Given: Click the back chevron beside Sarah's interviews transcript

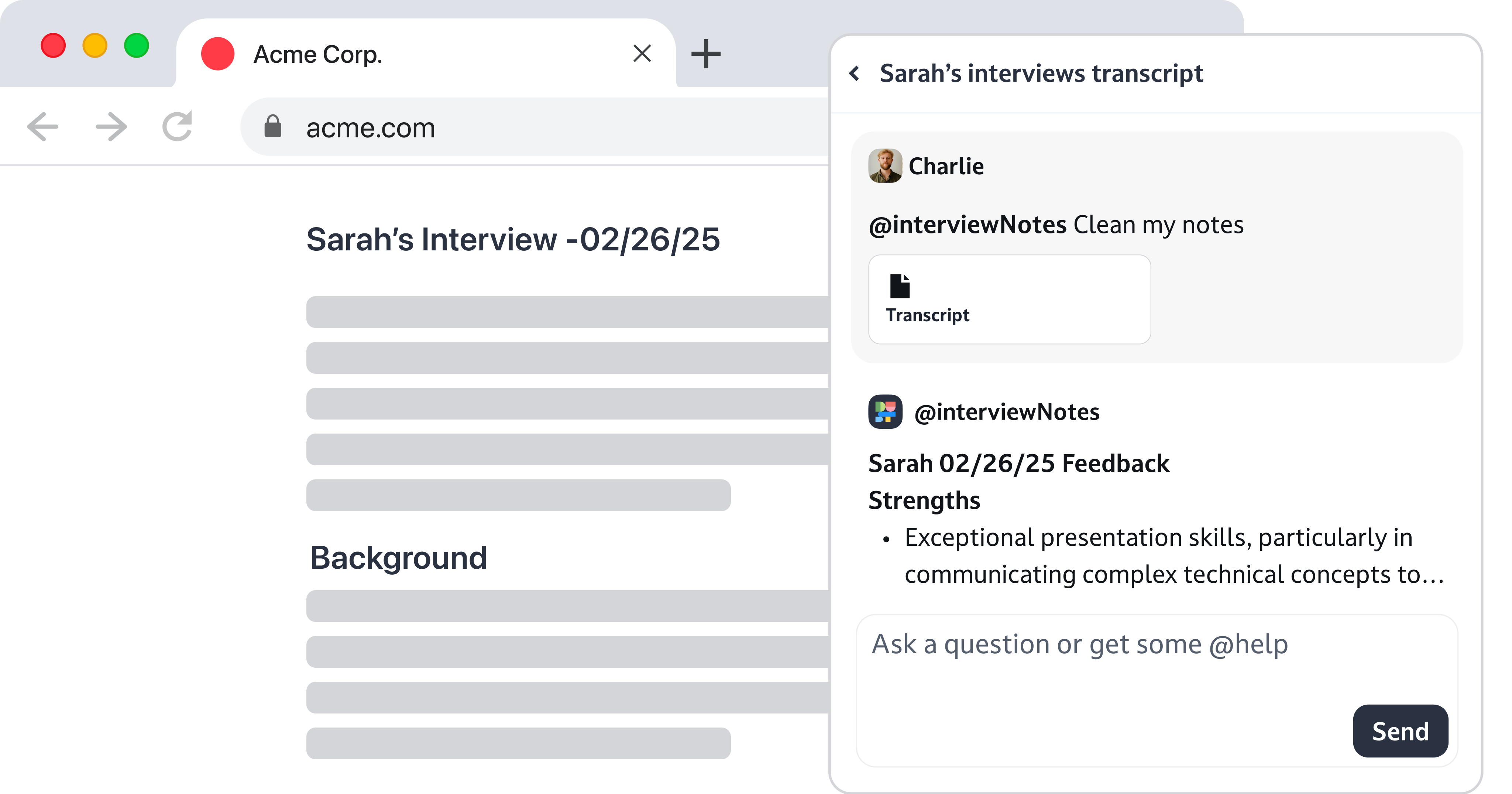Looking at the screenshot, I should pyautogui.click(x=855, y=74).
